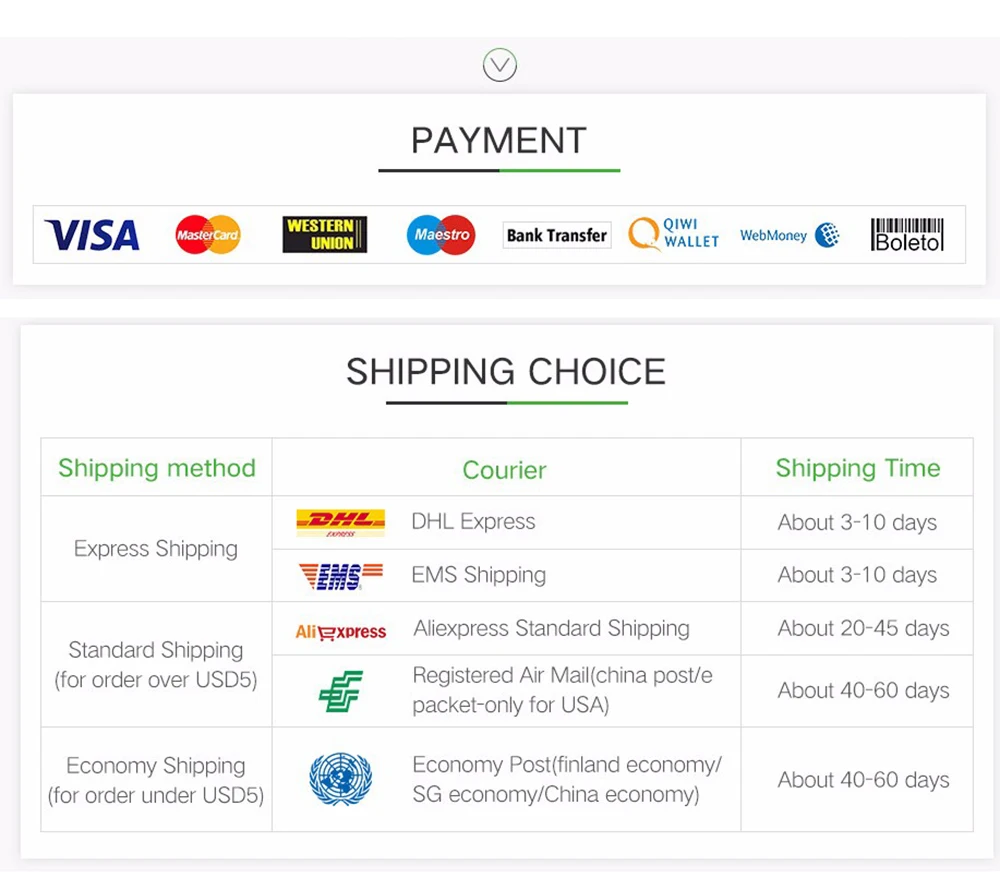
Task: Select the Express Shipping cell
Action: pyautogui.click(x=156, y=549)
